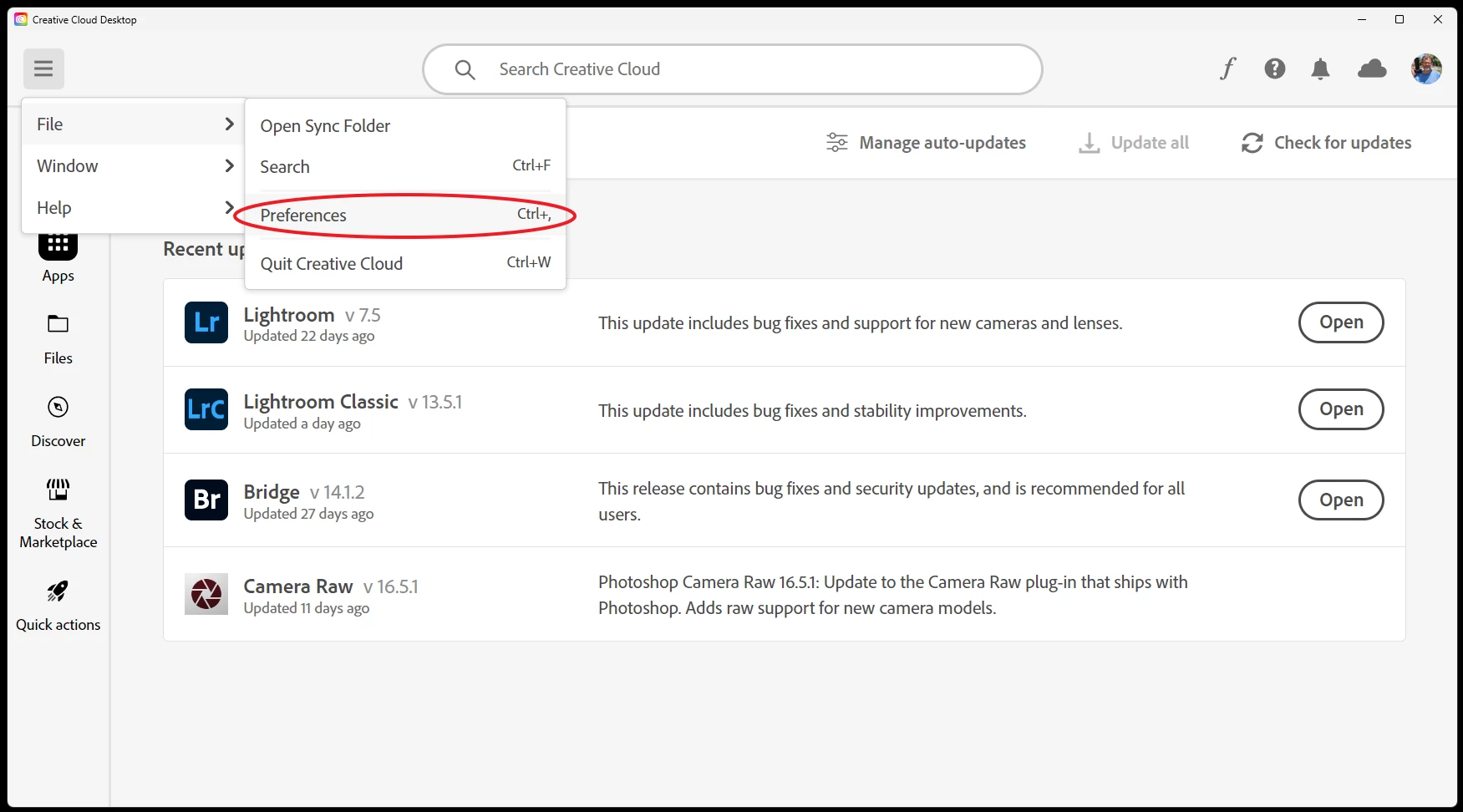Click the v 14.1.2 version label
This screenshot has width=1463, height=812.
(x=338, y=493)
